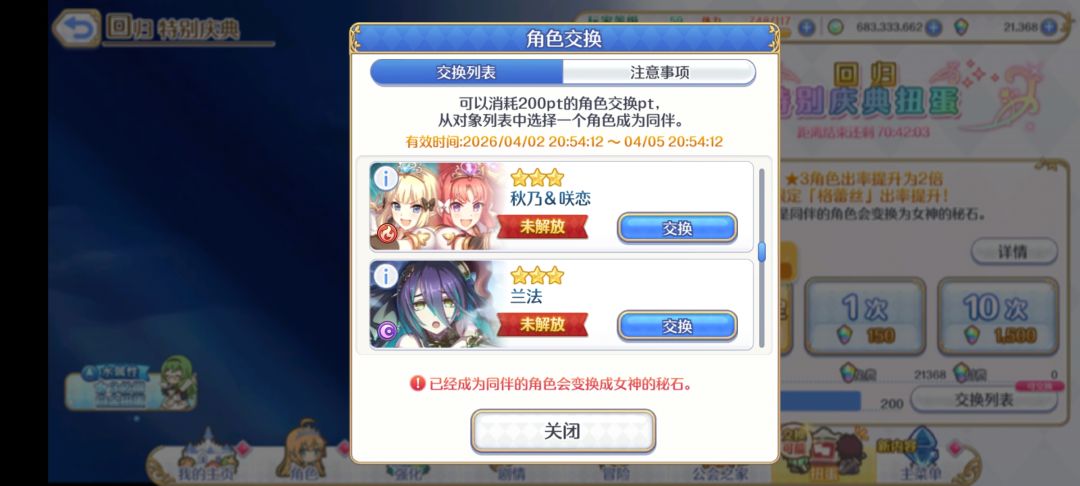Tap the fire element icon on 秋乃&咲恋 card
Image resolution: width=1080 pixels, height=486 pixels.
386,235
